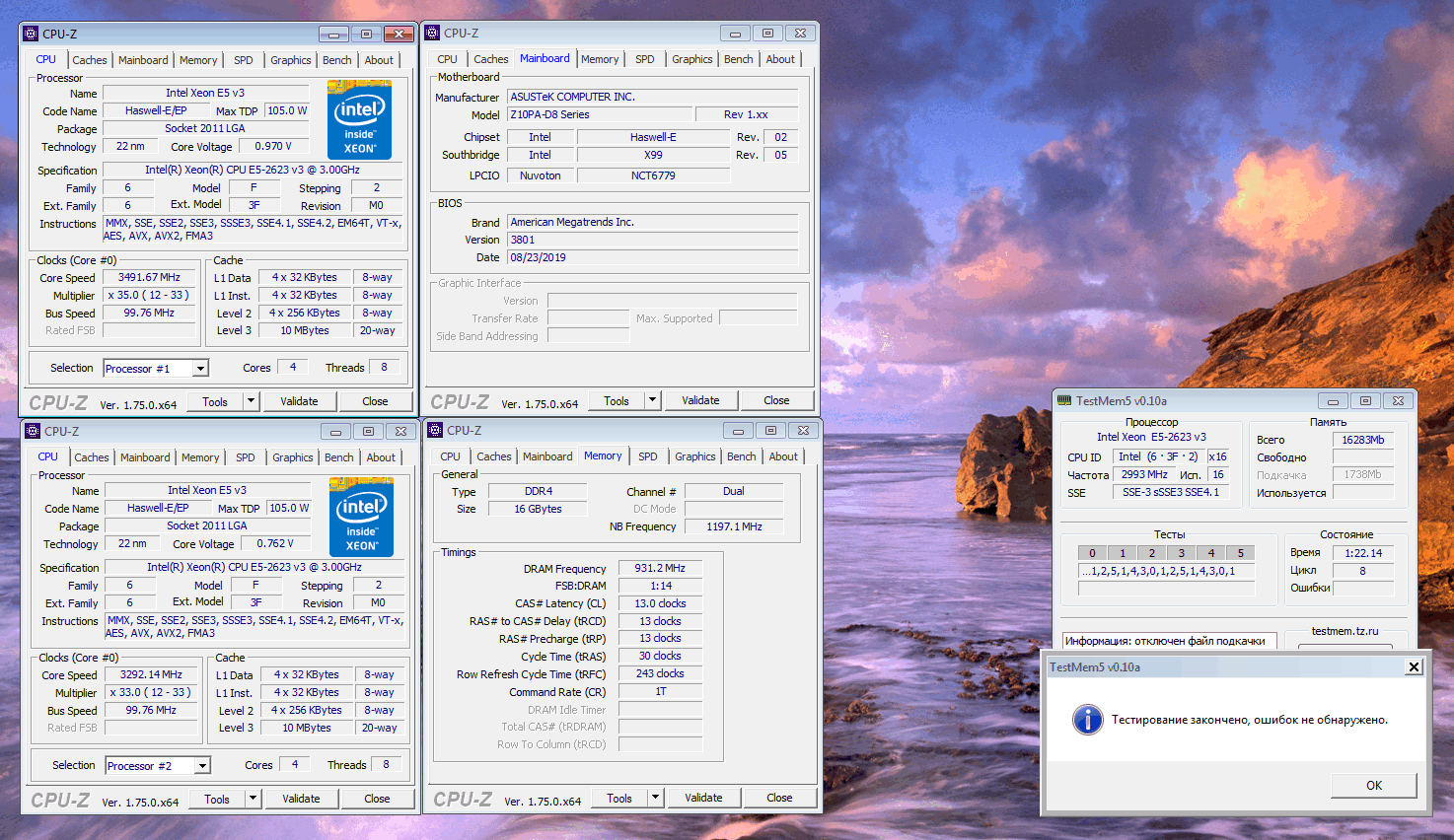Screen dimensions: 1454x840
Task: Click the DDR4 memory type field
Action: pos(539,491)
